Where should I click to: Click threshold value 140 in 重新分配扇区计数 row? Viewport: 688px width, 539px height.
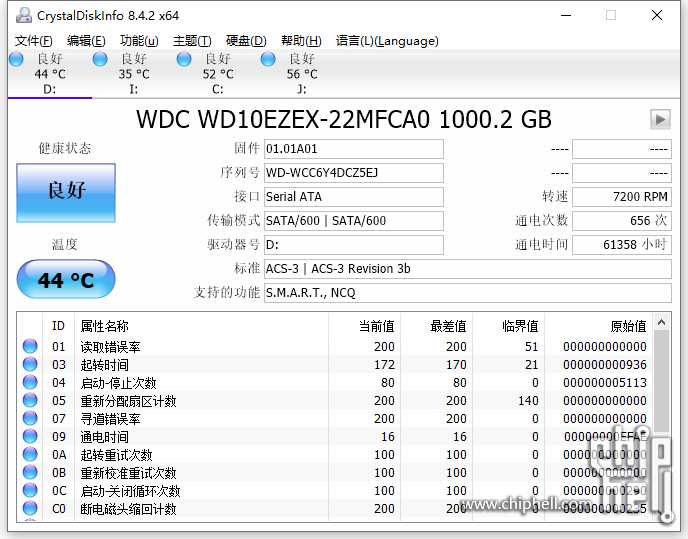point(528,401)
